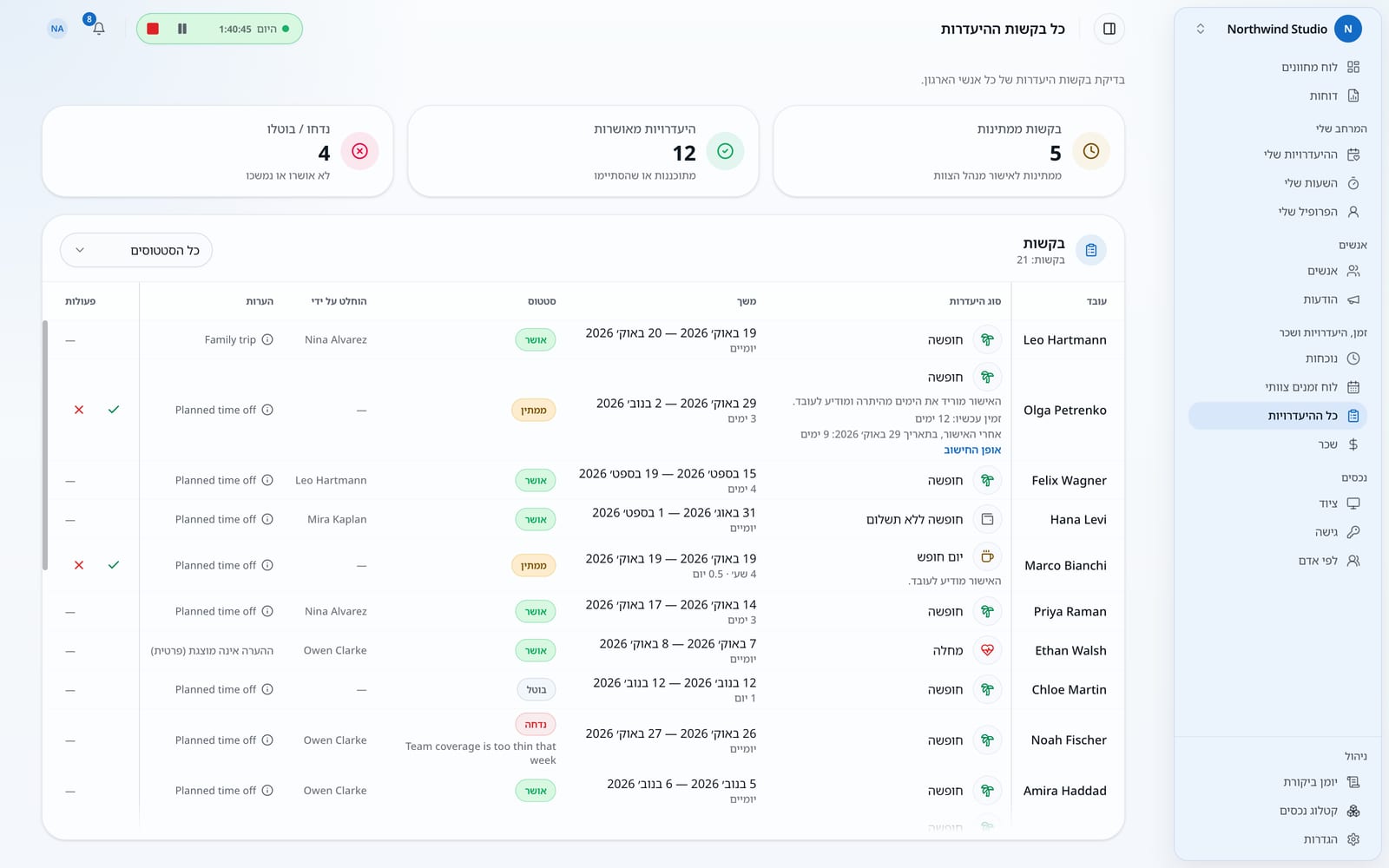Click the requests table vertical scrollbar
Screen dimensions: 1389x868
tap(45, 445)
